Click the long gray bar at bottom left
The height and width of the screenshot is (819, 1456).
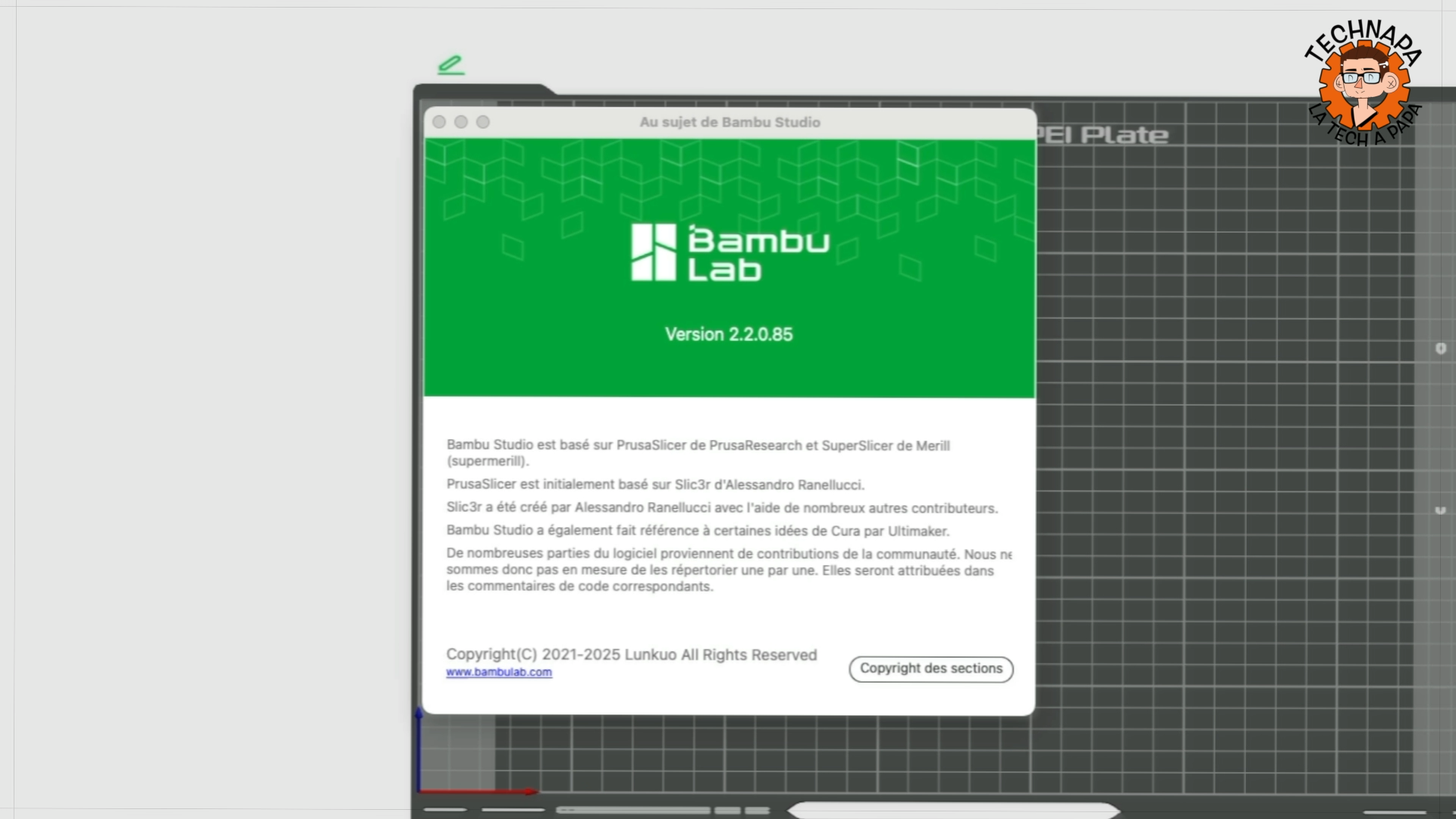pos(632,810)
